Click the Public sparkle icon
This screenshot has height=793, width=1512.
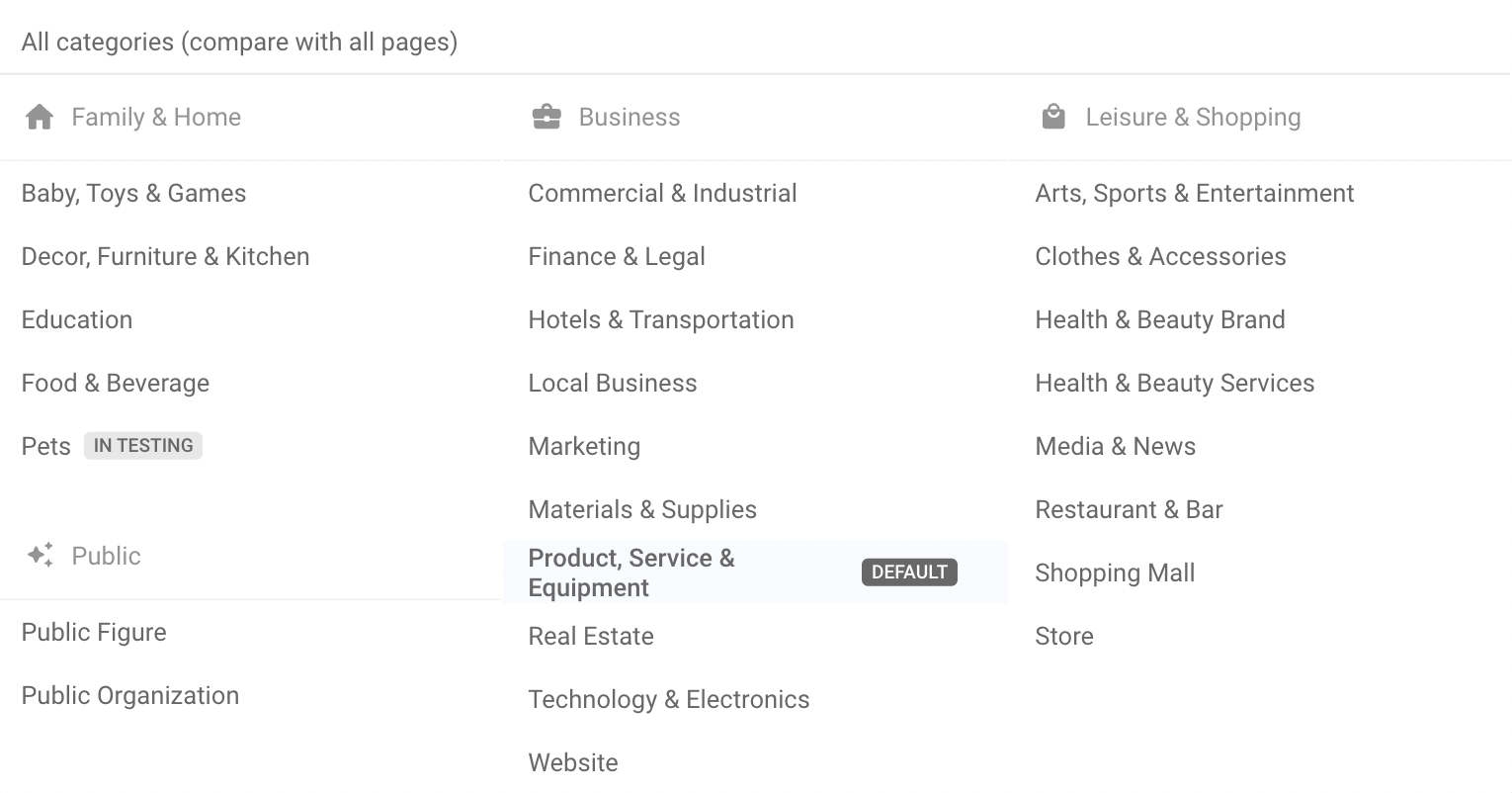[41, 556]
